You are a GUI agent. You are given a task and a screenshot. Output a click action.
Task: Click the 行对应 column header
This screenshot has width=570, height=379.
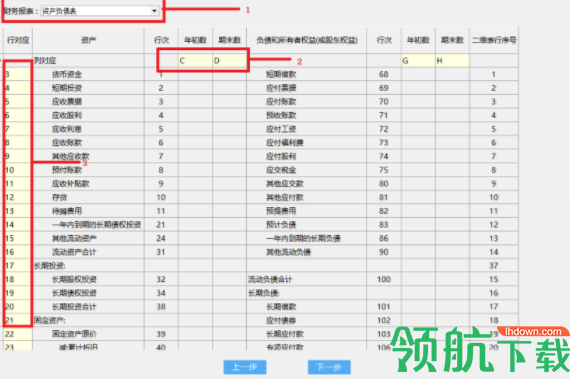(x=17, y=40)
